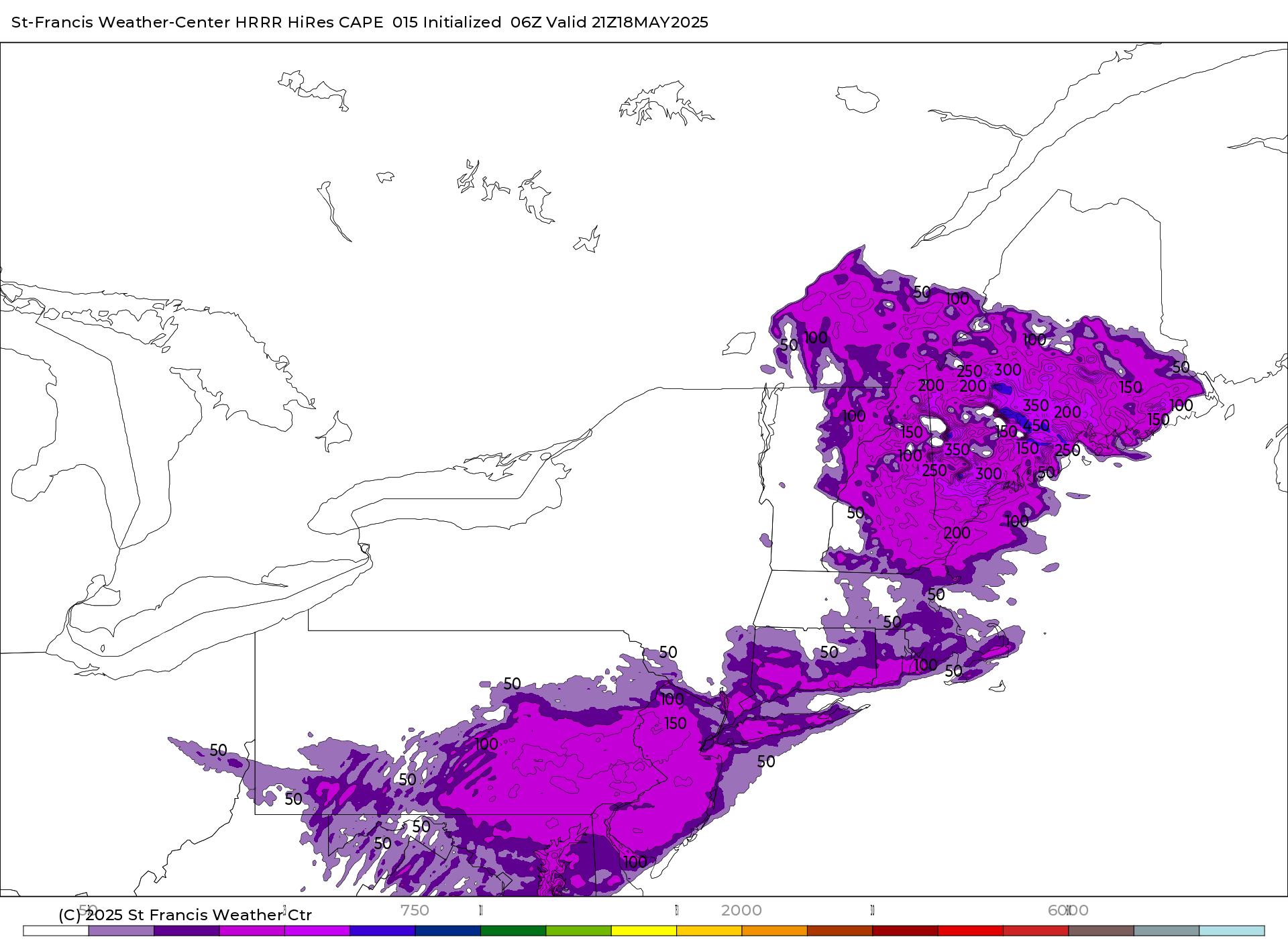
Task: Select the dark purple legend swatch
Action: tap(186, 931)
